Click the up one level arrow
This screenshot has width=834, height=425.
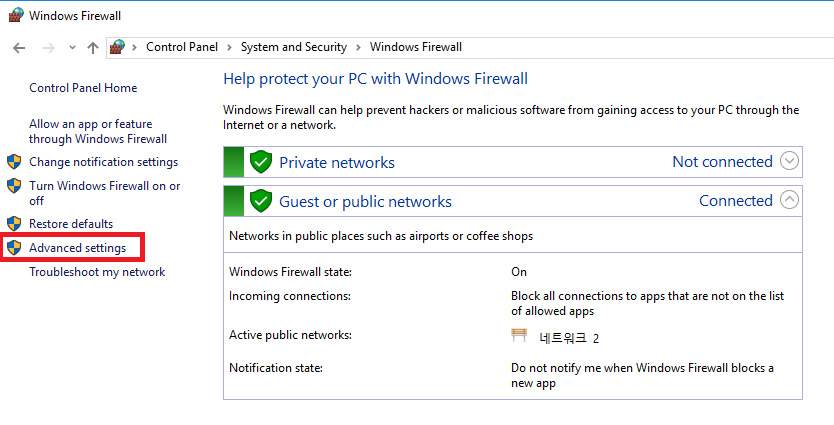point(93,47)
